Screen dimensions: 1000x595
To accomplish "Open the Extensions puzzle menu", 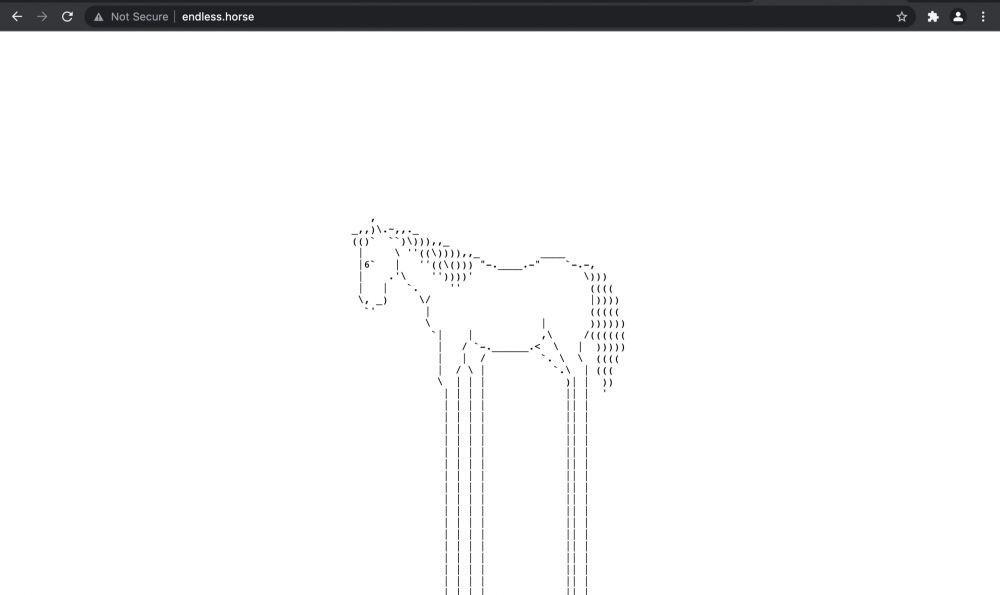I will pyautogui.click(x=932, y=17).
